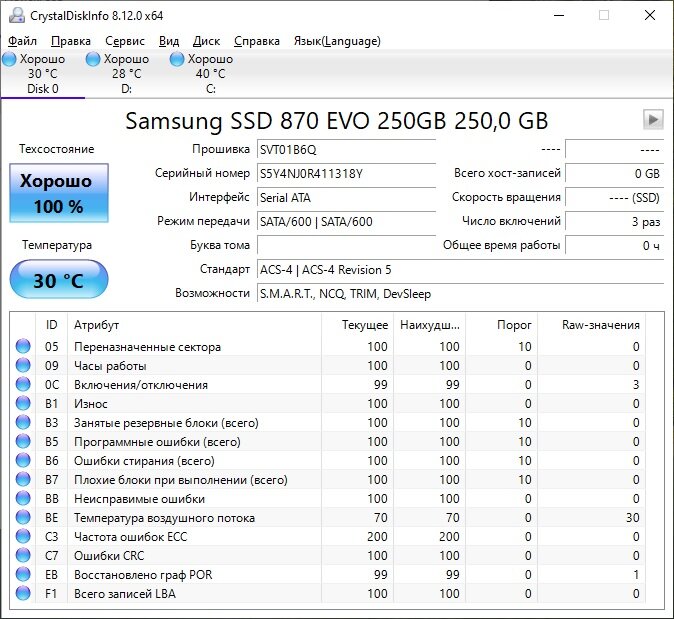Click status orb for Ошибки стирания row

pos(23,460)
